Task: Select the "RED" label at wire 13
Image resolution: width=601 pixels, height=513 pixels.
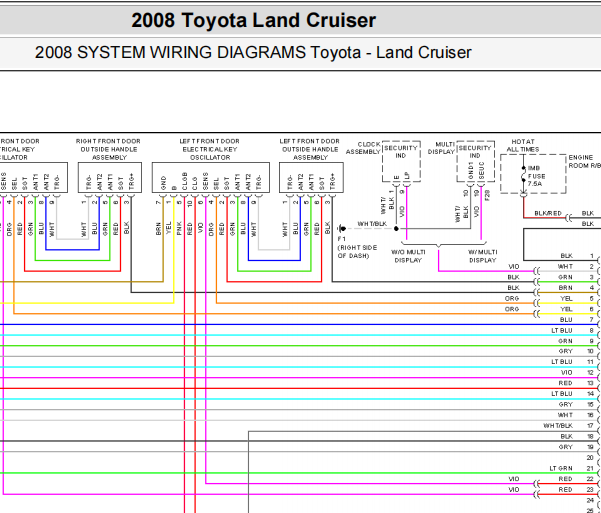Action: click(x=565, y=383)
